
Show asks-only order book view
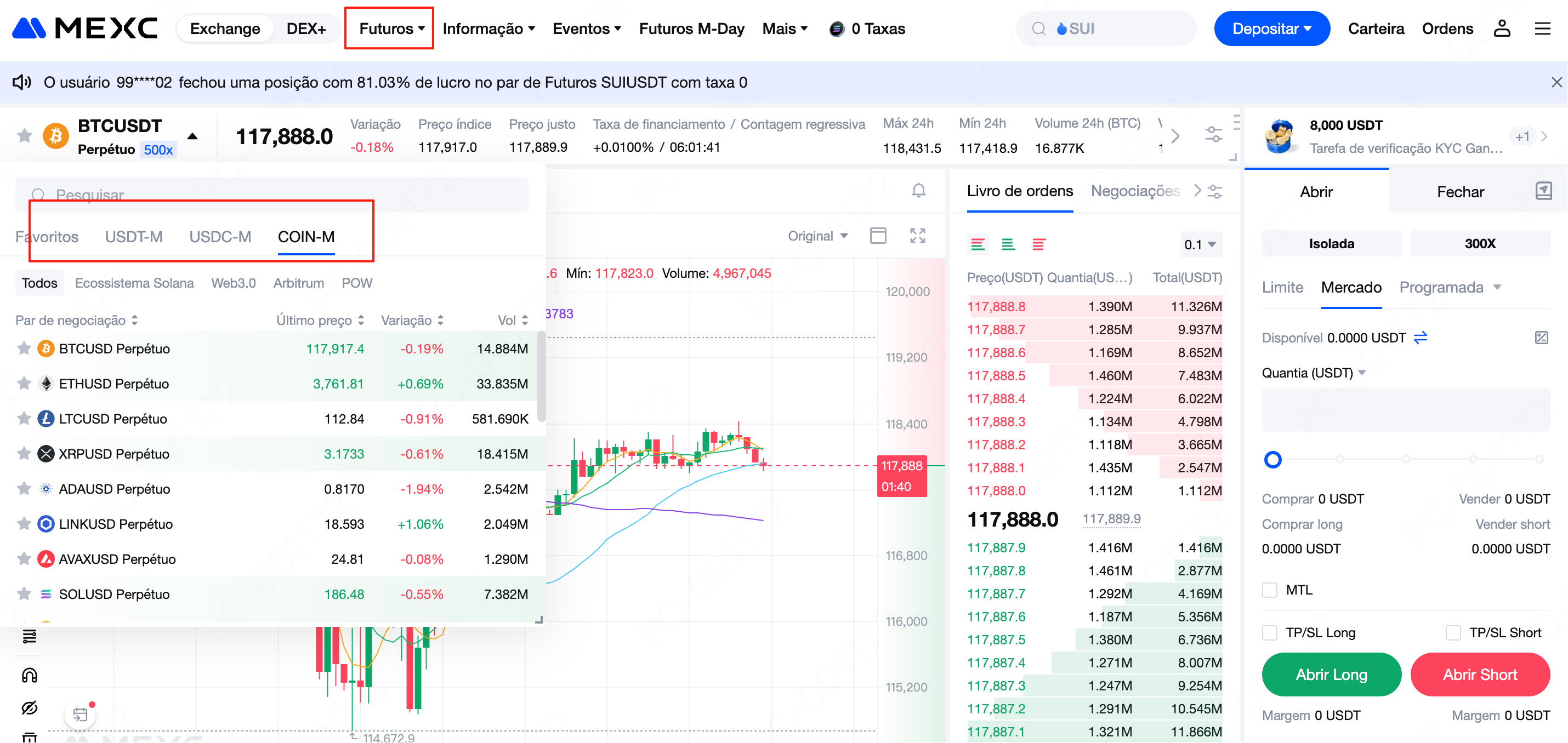(1038, 244)
